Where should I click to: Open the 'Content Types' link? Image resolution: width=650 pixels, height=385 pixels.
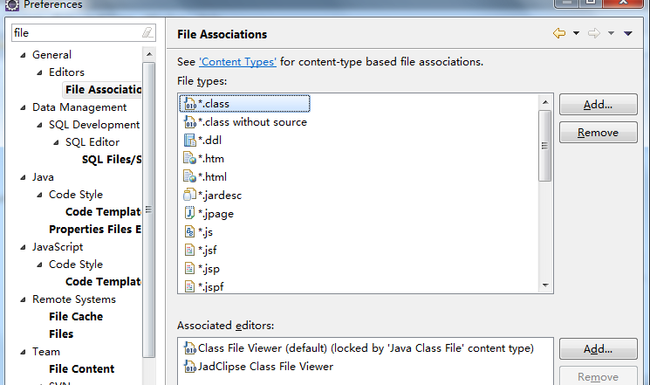coord(238,62)
